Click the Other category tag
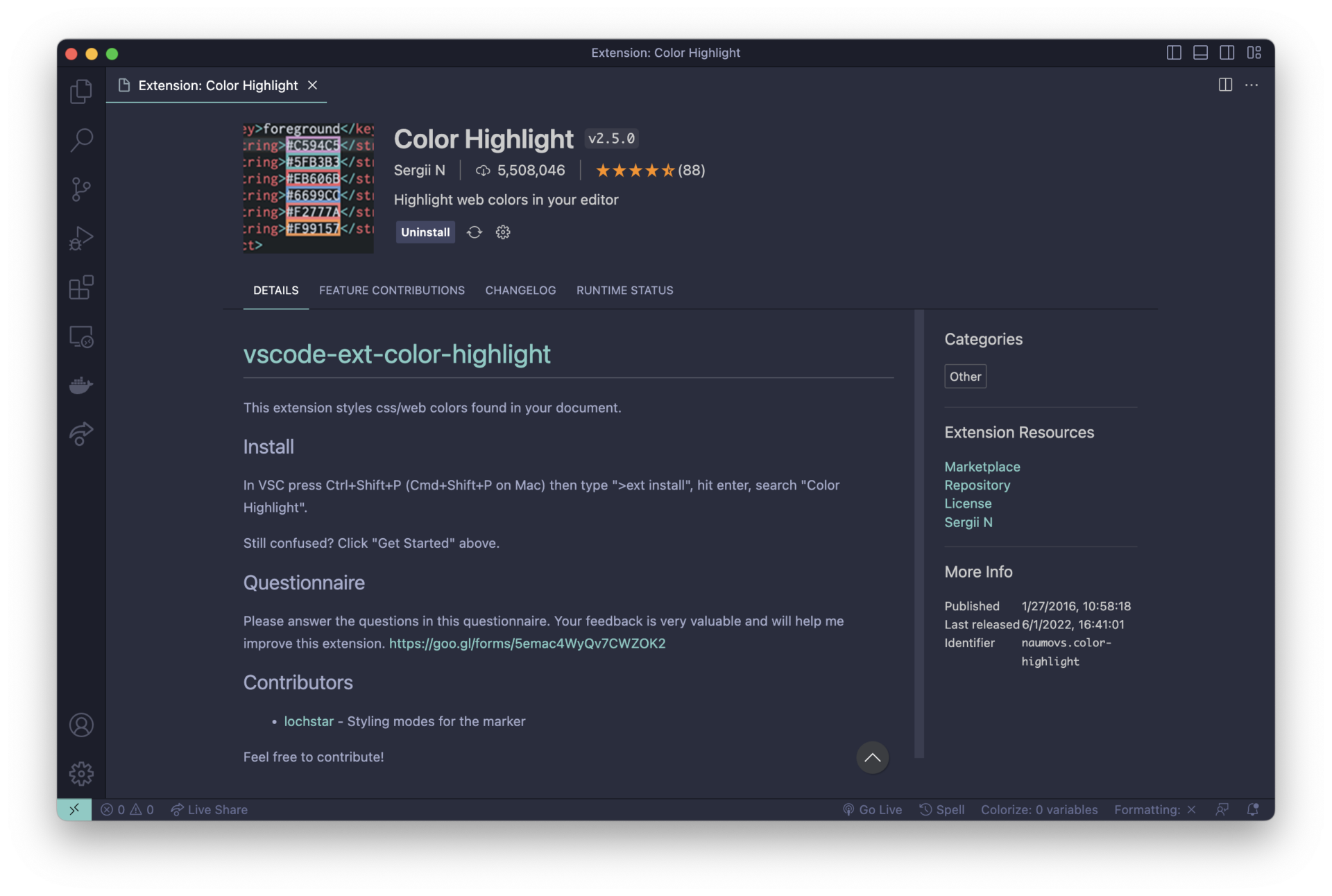The image size is (1332, 896). coord(965,377)
